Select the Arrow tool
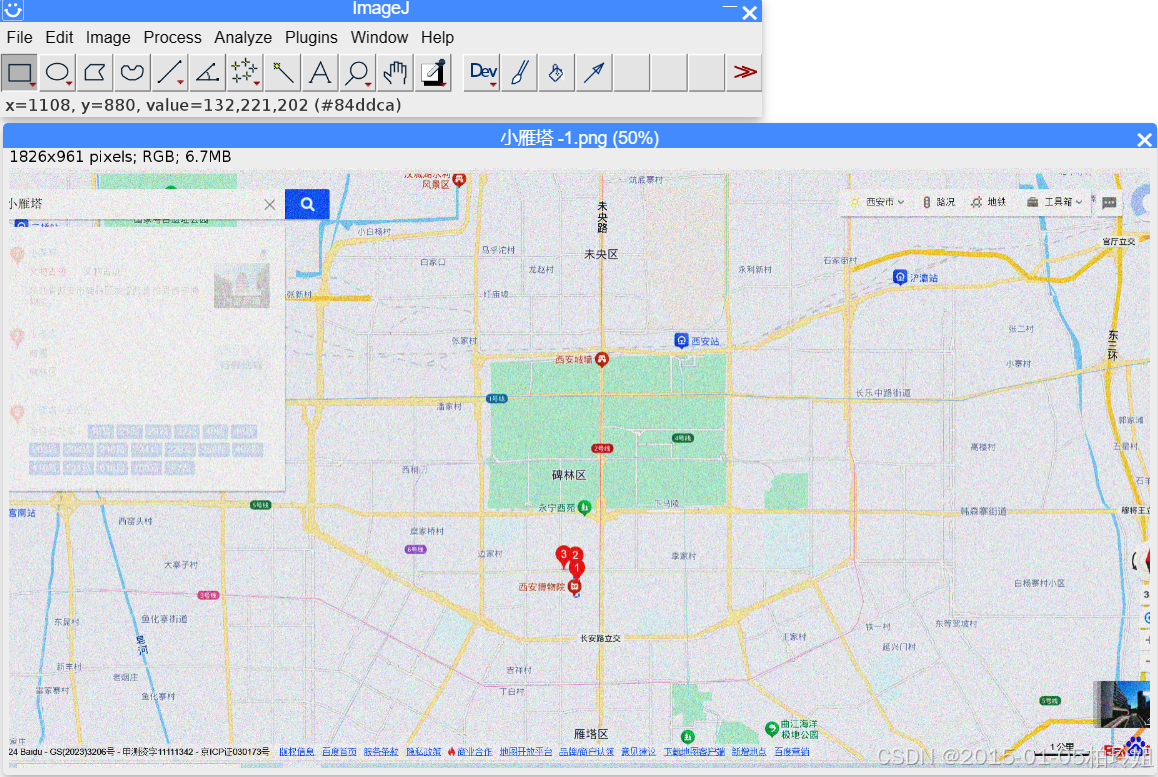The height and width of the screenshot is (777, 1158). pyautogui.click(x=595, y=72)
